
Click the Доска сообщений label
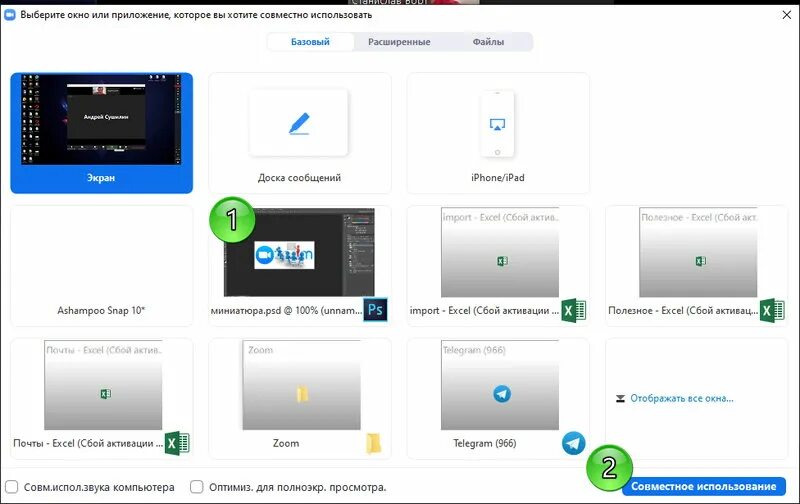299,178
